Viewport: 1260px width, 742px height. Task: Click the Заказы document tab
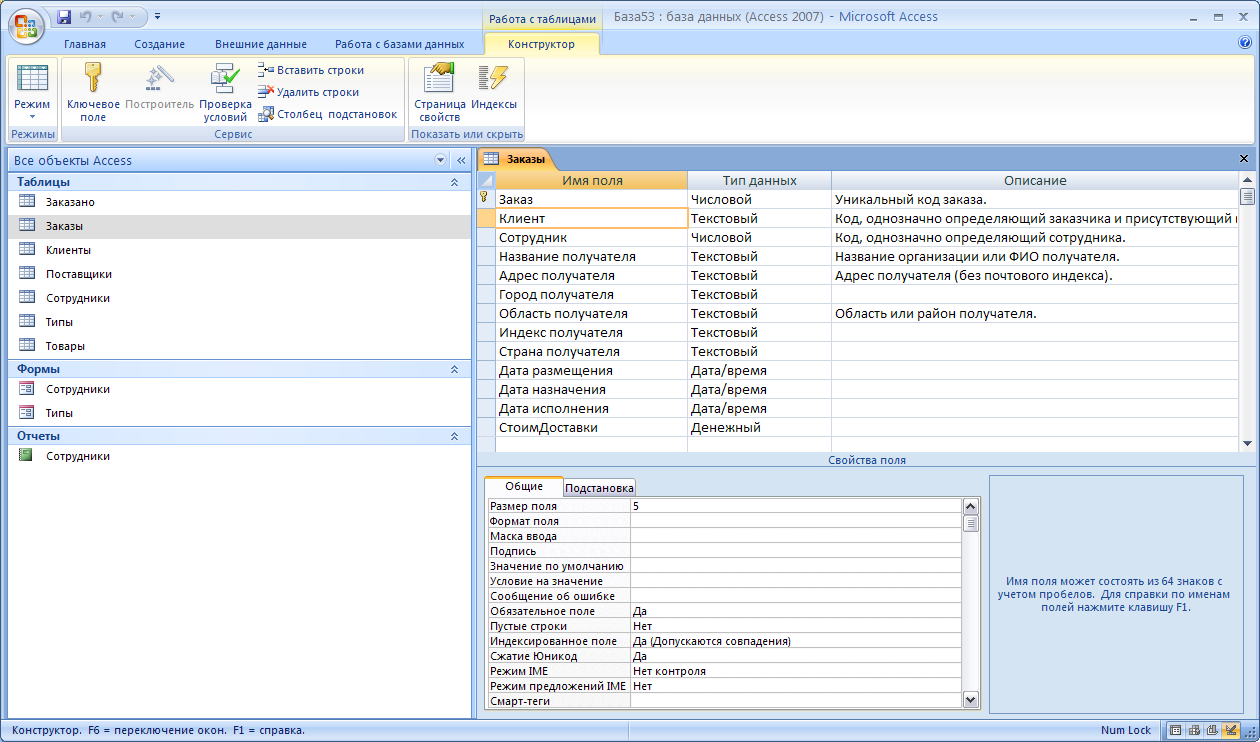point(515,159)
